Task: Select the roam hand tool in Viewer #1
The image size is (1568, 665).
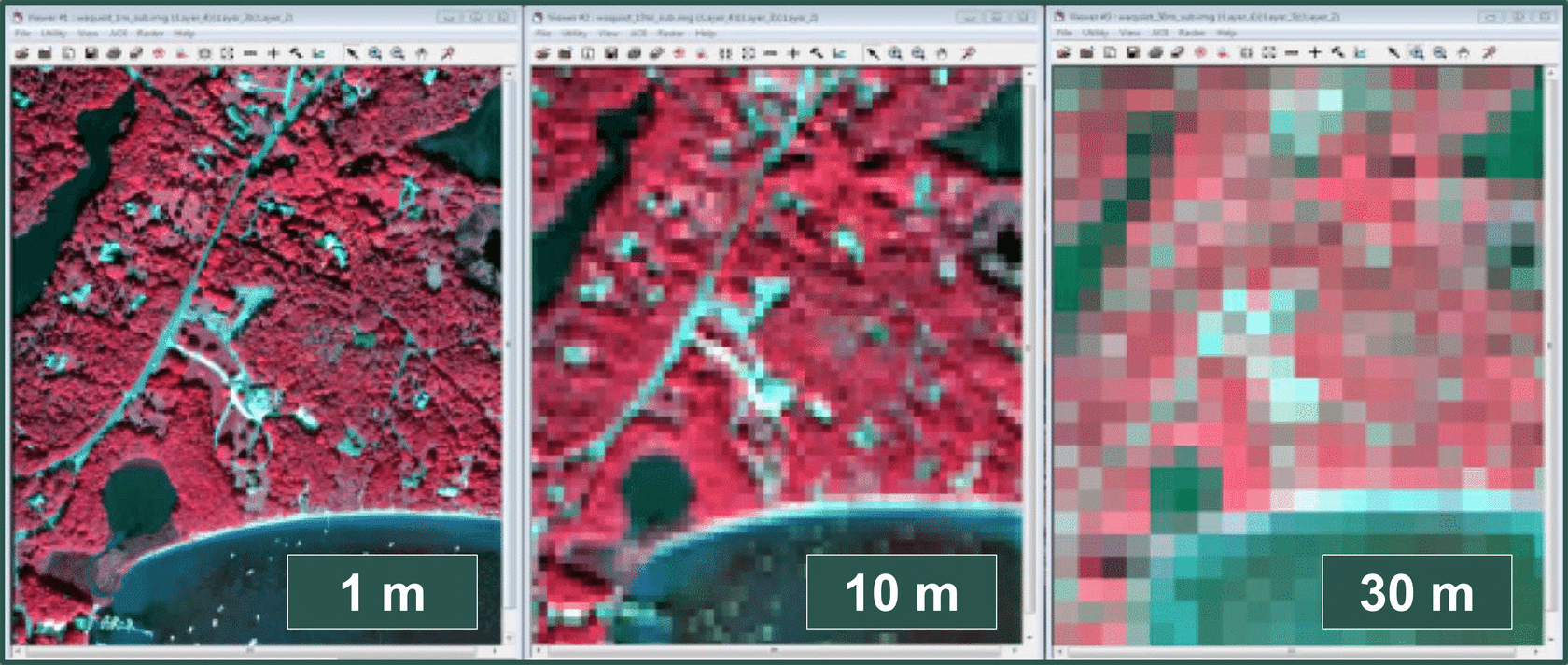Action: 421,53
